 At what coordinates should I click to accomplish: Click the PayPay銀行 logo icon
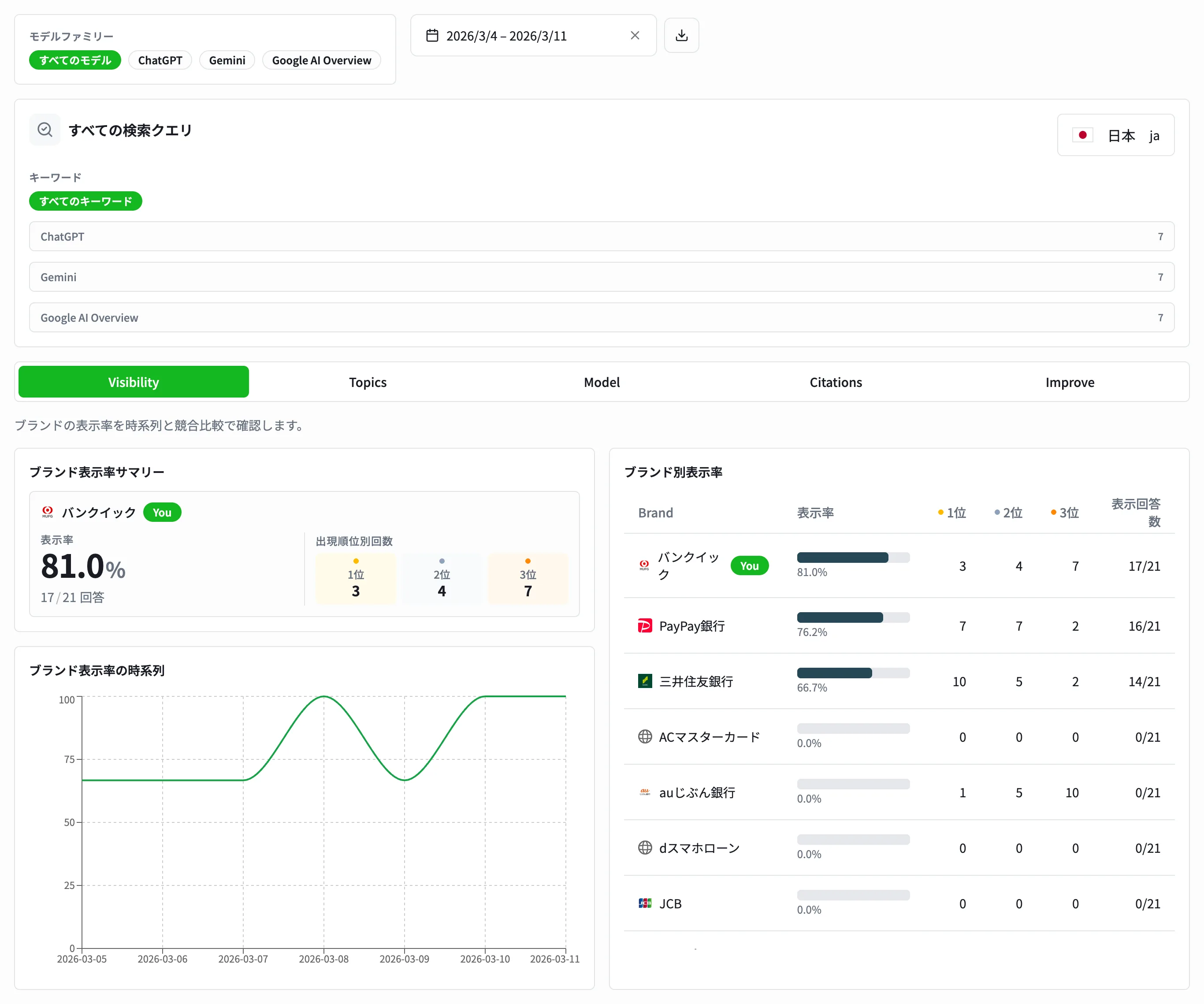tap(645, 625)
